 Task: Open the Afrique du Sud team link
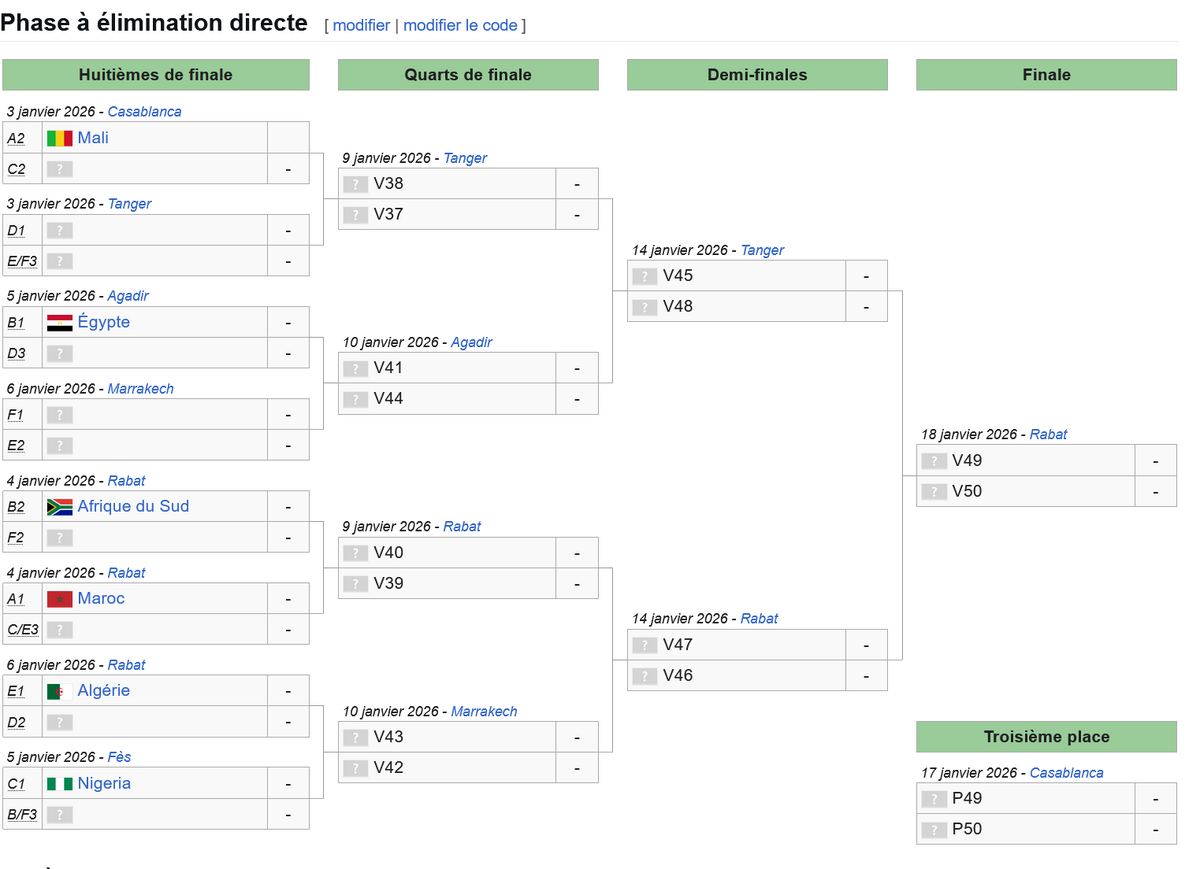pyautogui.click(x=133, y=507)
